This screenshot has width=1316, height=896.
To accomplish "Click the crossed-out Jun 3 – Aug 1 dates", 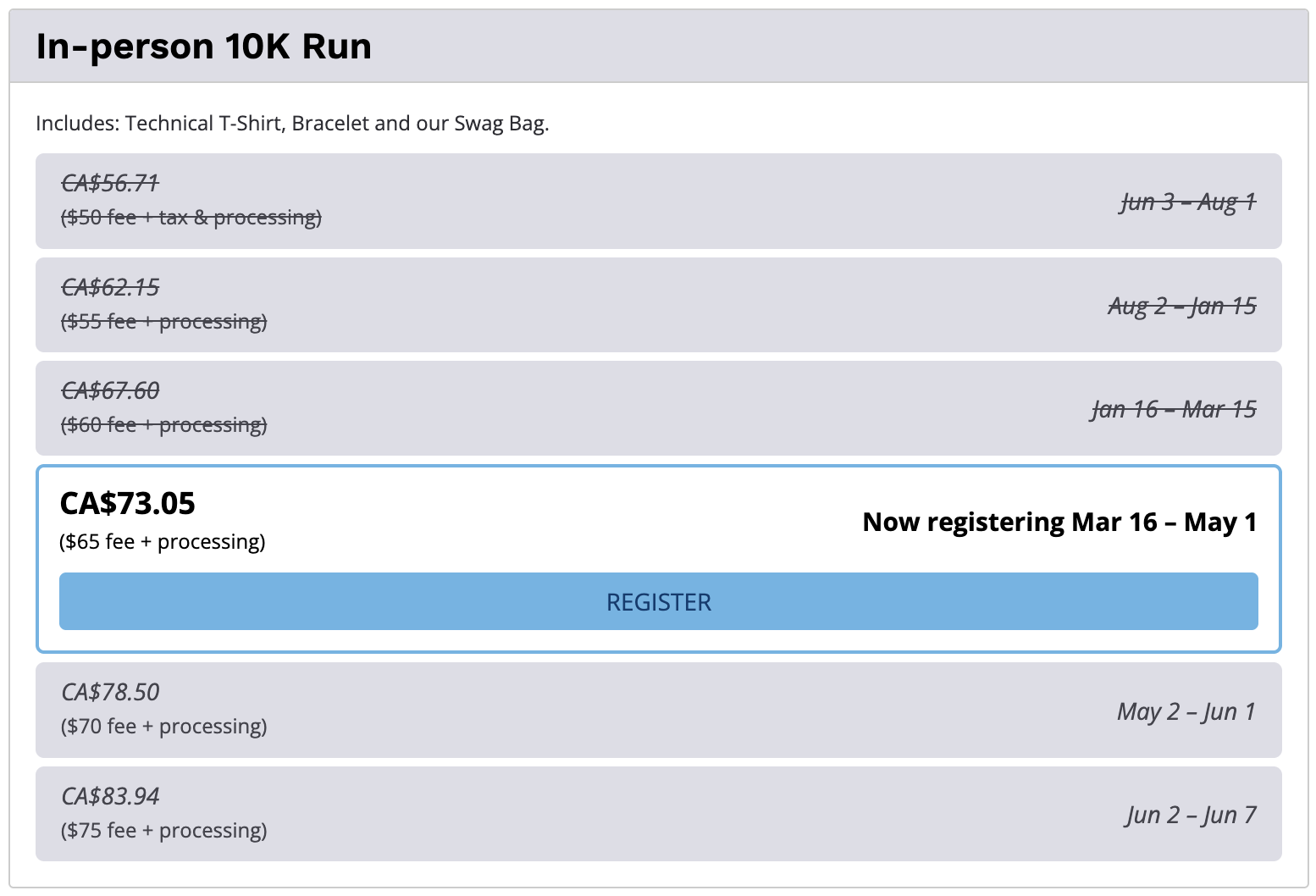I will [1187, 202].
